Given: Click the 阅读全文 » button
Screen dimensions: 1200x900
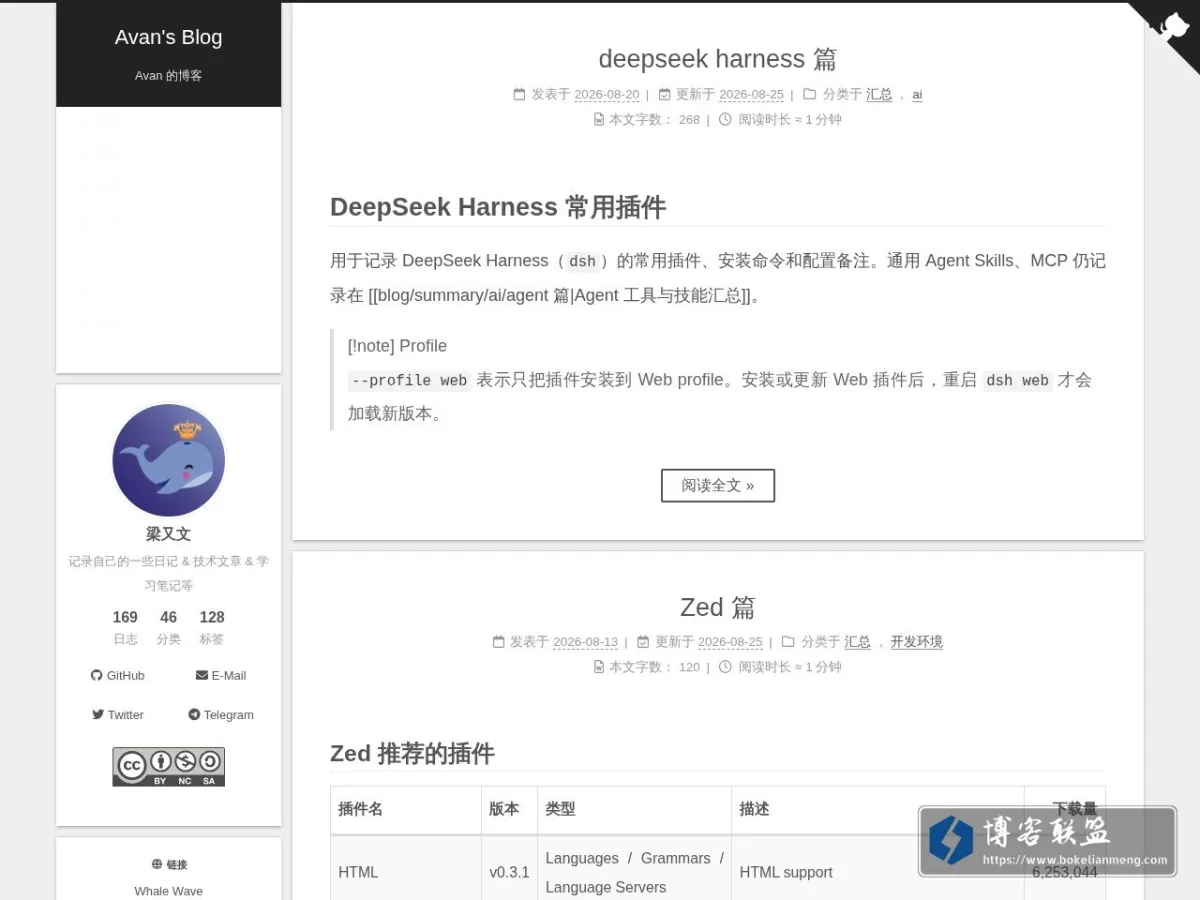Looking at the screenshot, I should click(x=718, y=485).
